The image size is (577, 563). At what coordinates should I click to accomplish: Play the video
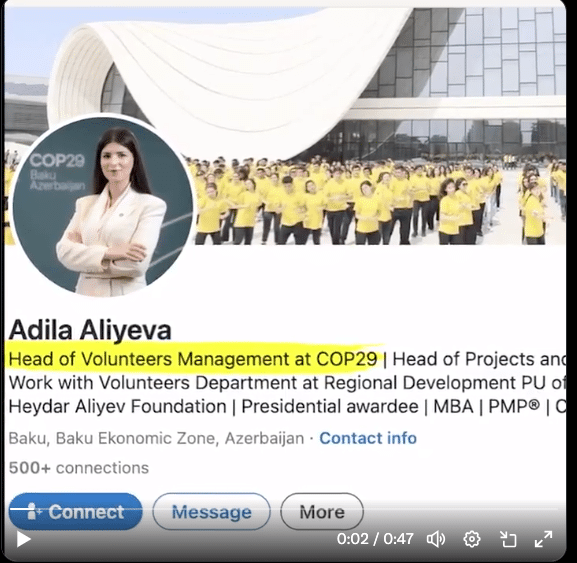tap(24, 539)
